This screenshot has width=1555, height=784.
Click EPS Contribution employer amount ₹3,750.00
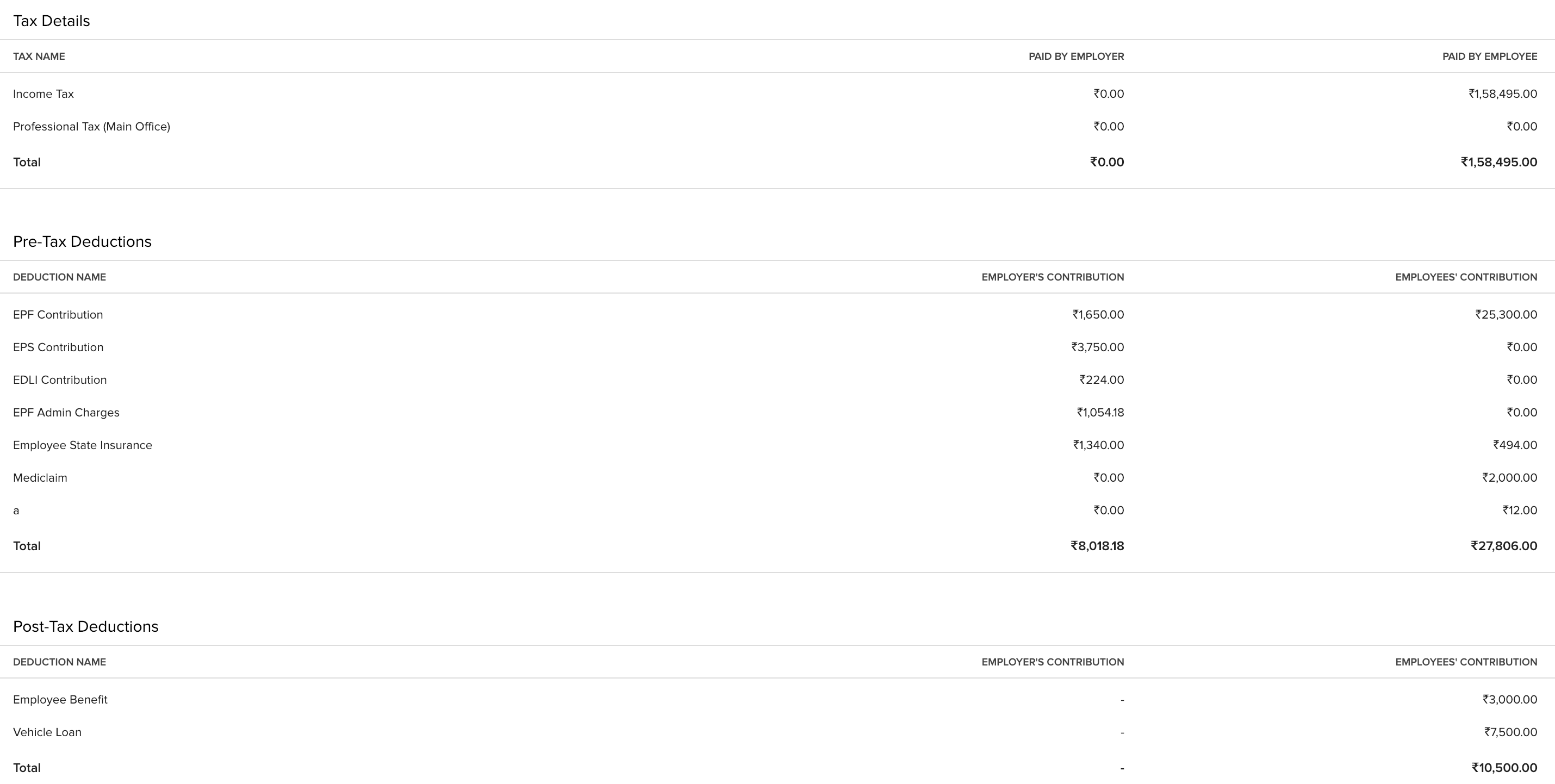coord(1097,347)
